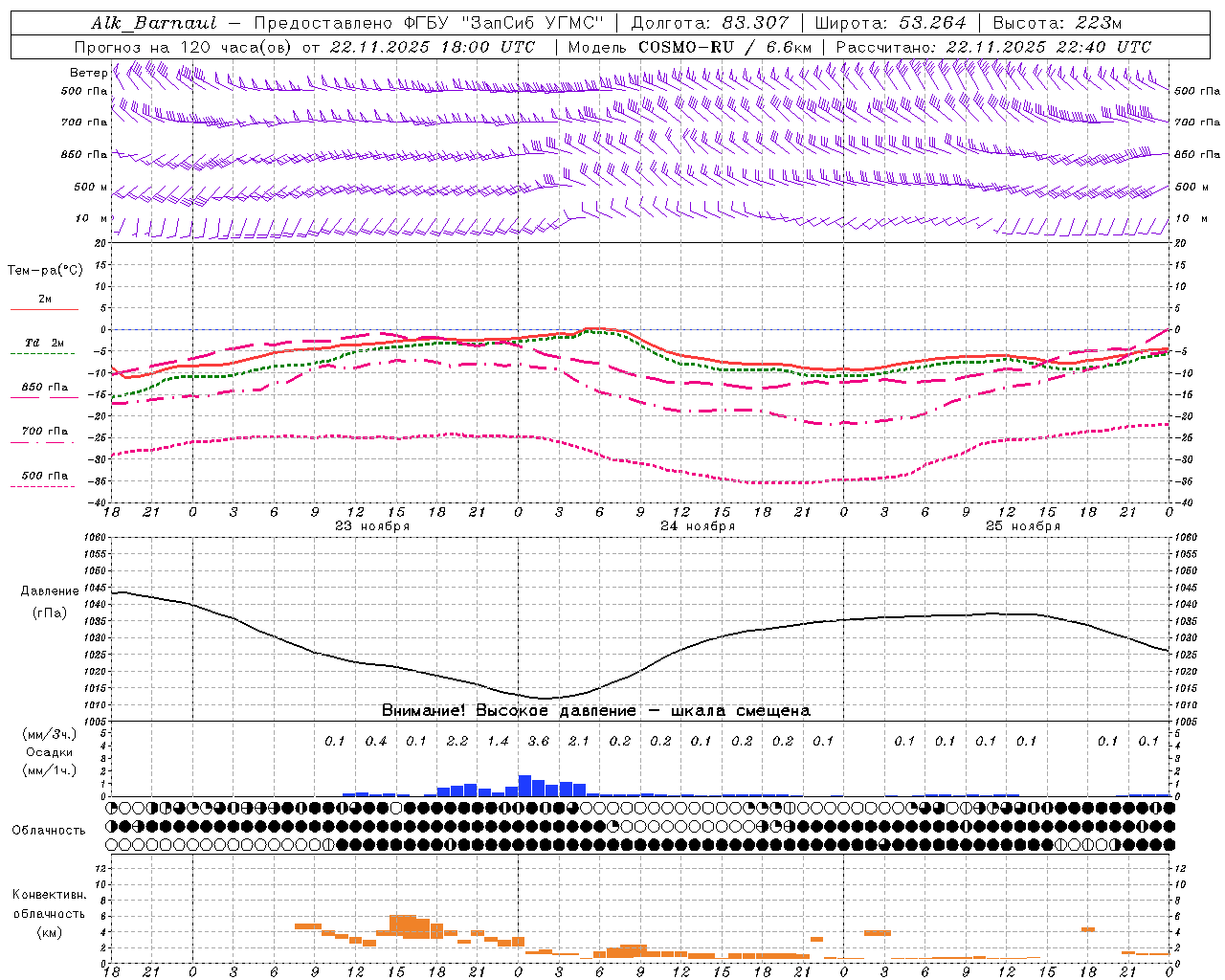Click the (км) unit label of convective panel

(x=49, y=932)
